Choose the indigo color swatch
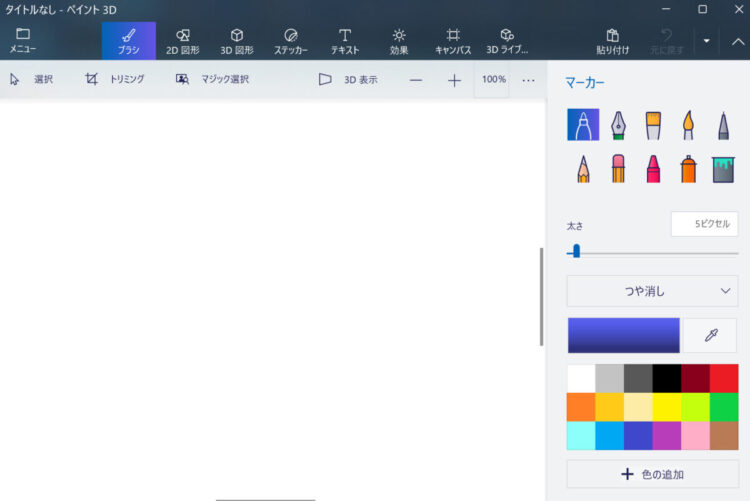This screenshot has height=501, width=750. (x=638, y=436)
